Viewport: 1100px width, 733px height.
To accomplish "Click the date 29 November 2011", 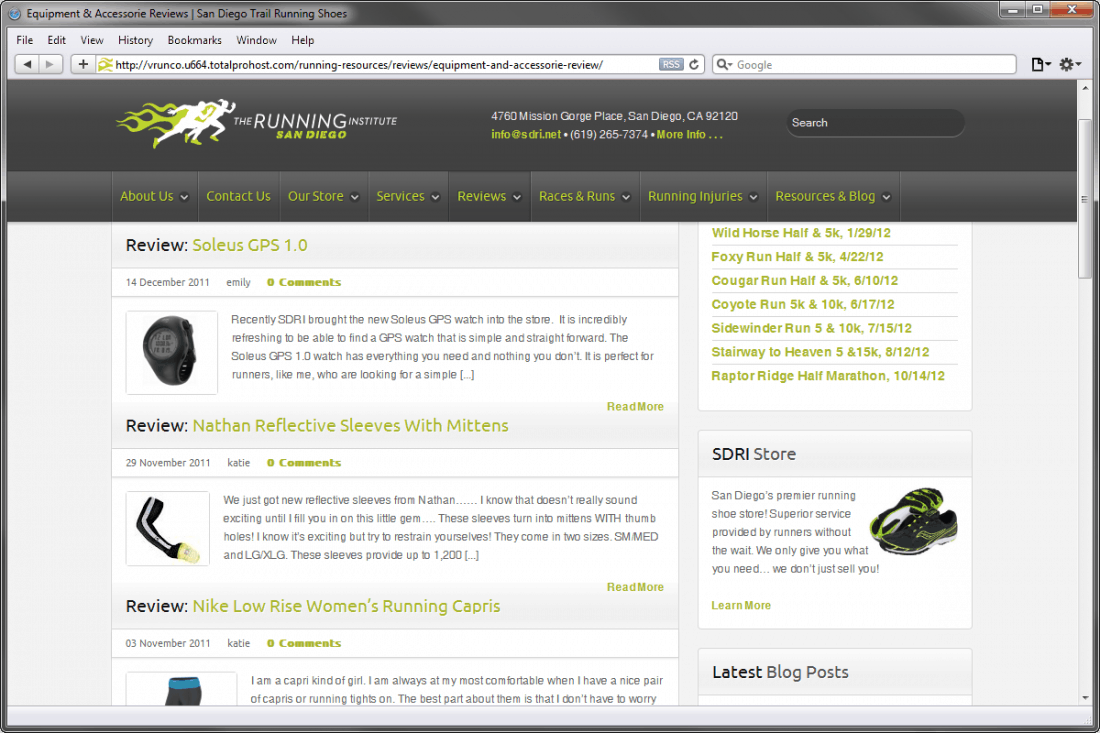I will pyautogui.click(x=168, y=463).
